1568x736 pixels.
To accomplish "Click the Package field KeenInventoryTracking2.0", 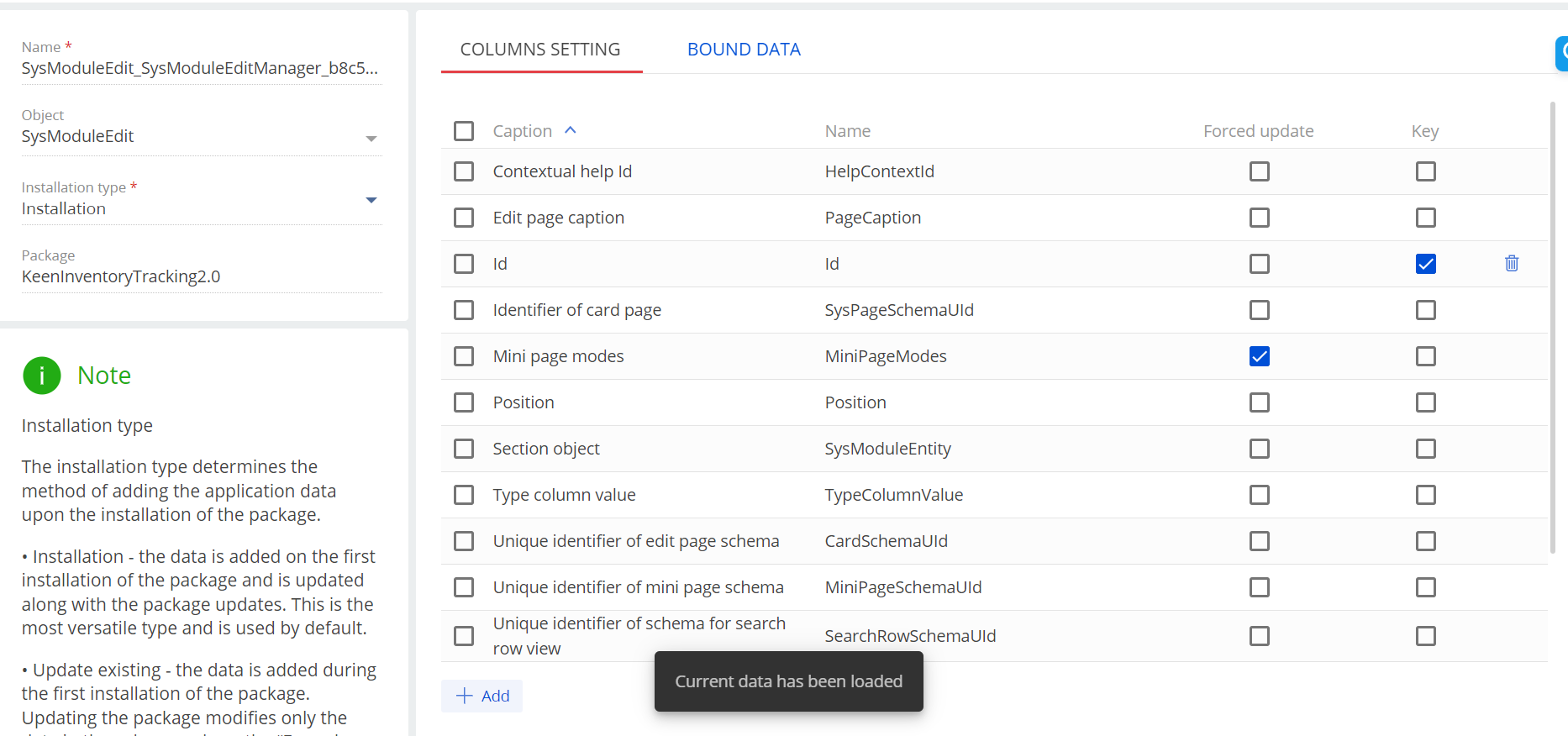I will click(202, 276).
